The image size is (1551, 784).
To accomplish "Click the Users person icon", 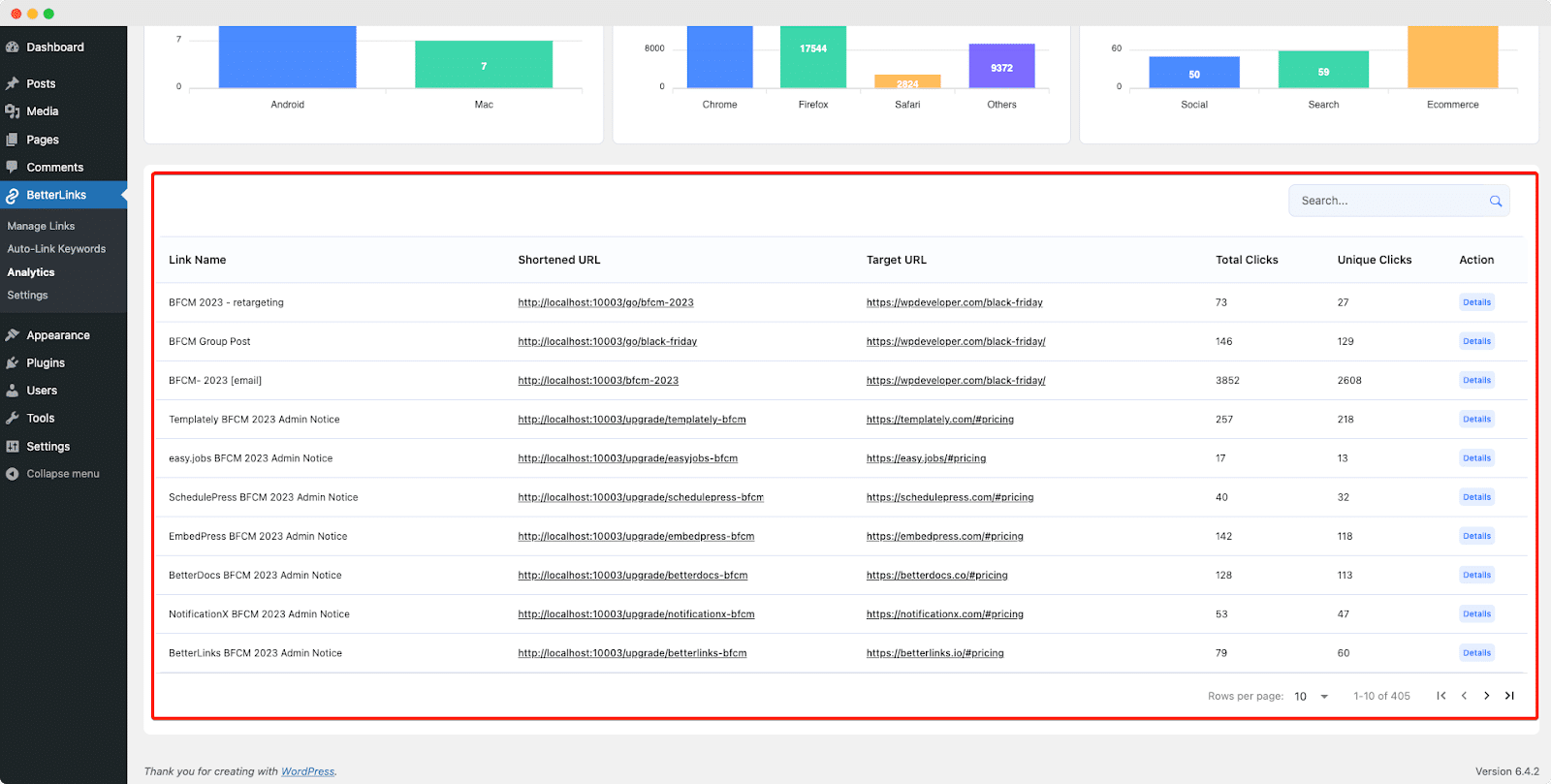I will (13, 391).
